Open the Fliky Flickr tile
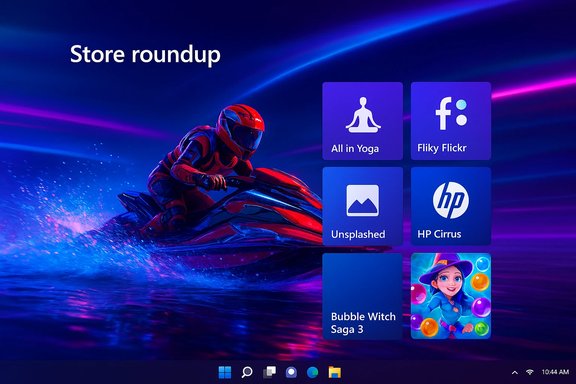This screenshot has width=576, height=384. pyautogui.click(x=451, y=121)
